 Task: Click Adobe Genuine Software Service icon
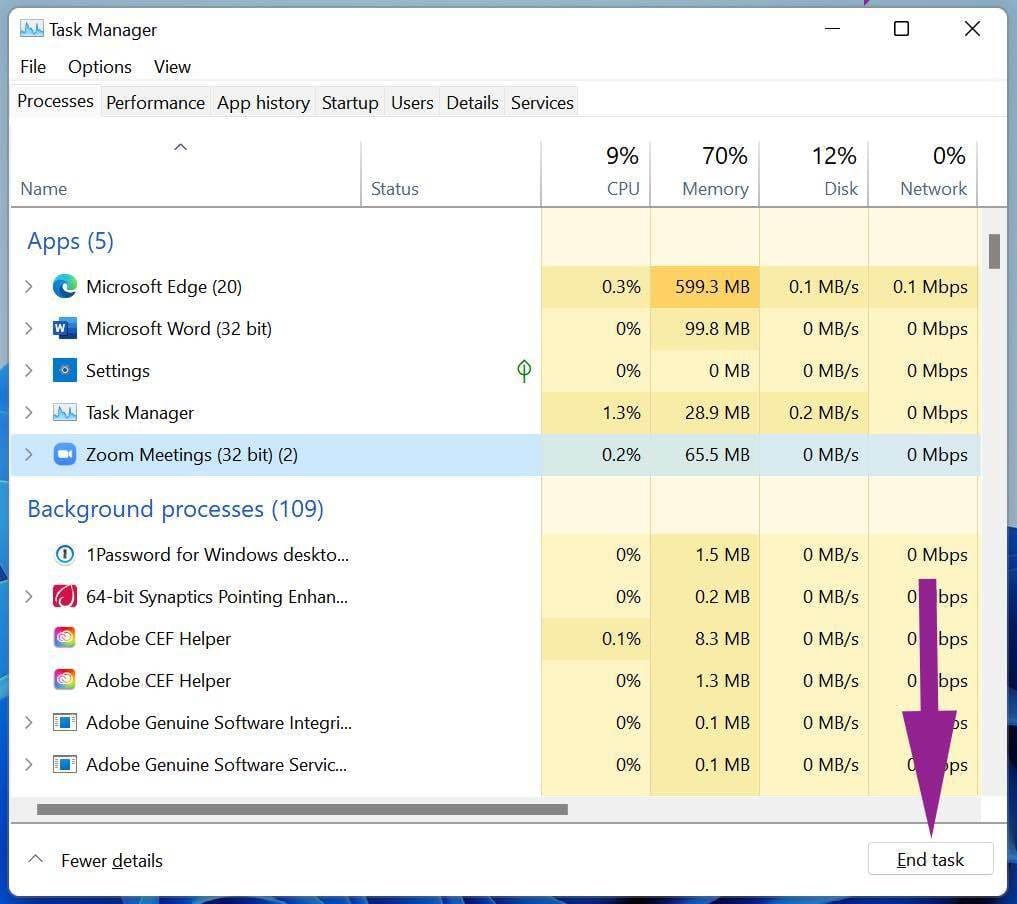pos(64,764)
